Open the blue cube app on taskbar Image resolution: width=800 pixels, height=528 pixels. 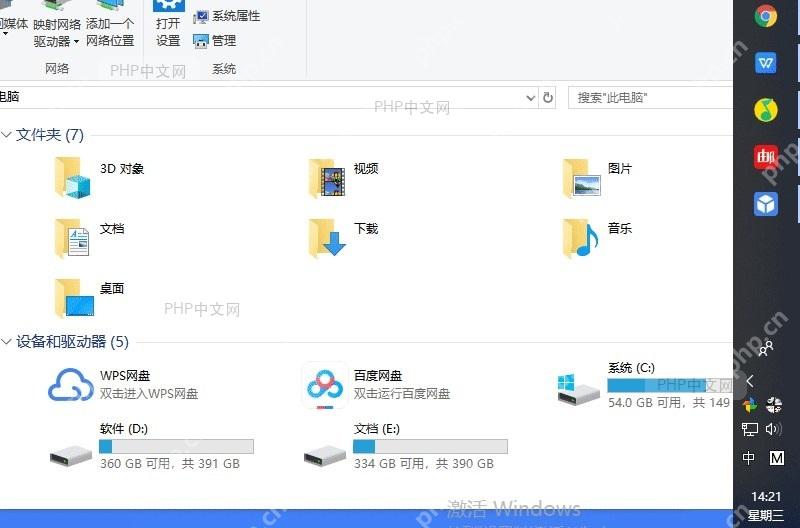(765, 204)
